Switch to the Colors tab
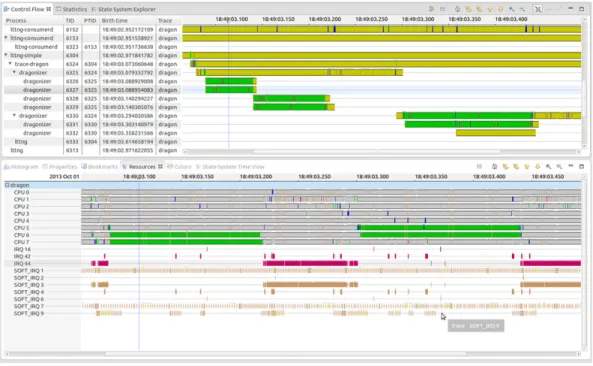This screenshot has width=593, height=366. [x=180, y=166]
